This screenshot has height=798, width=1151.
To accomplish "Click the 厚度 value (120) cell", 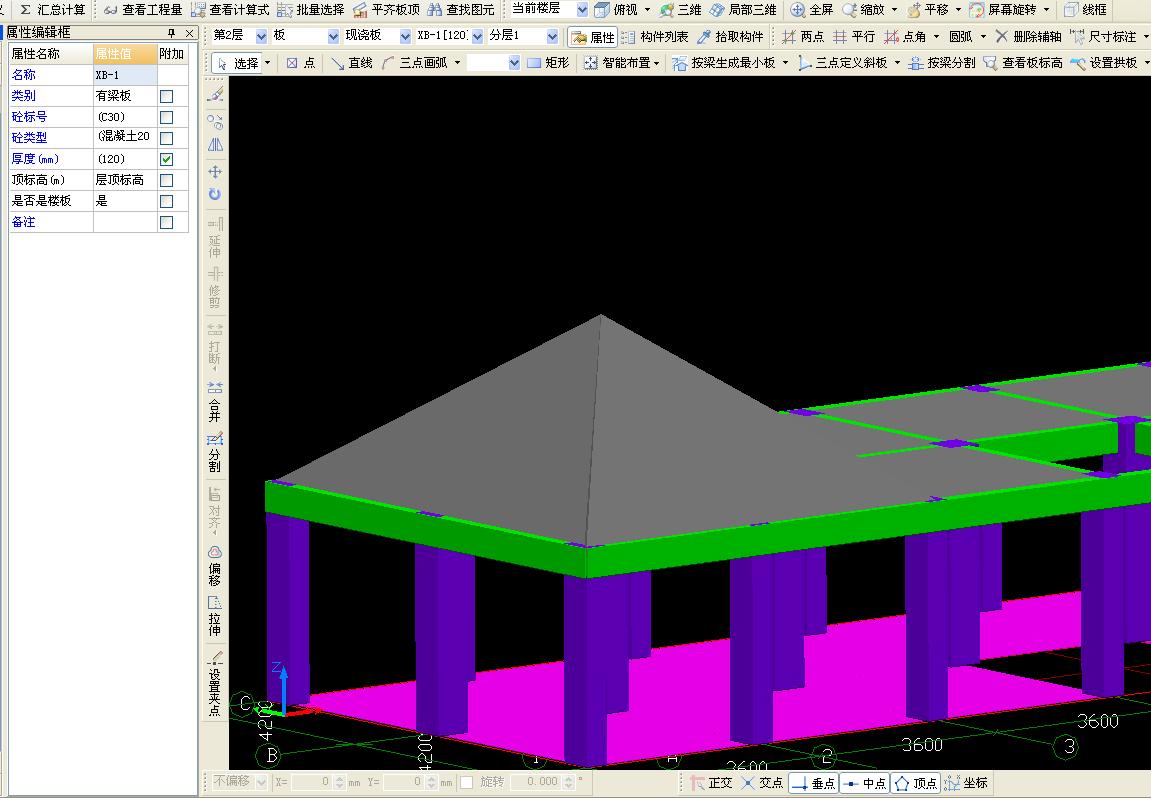I will [x=125, y=159].
